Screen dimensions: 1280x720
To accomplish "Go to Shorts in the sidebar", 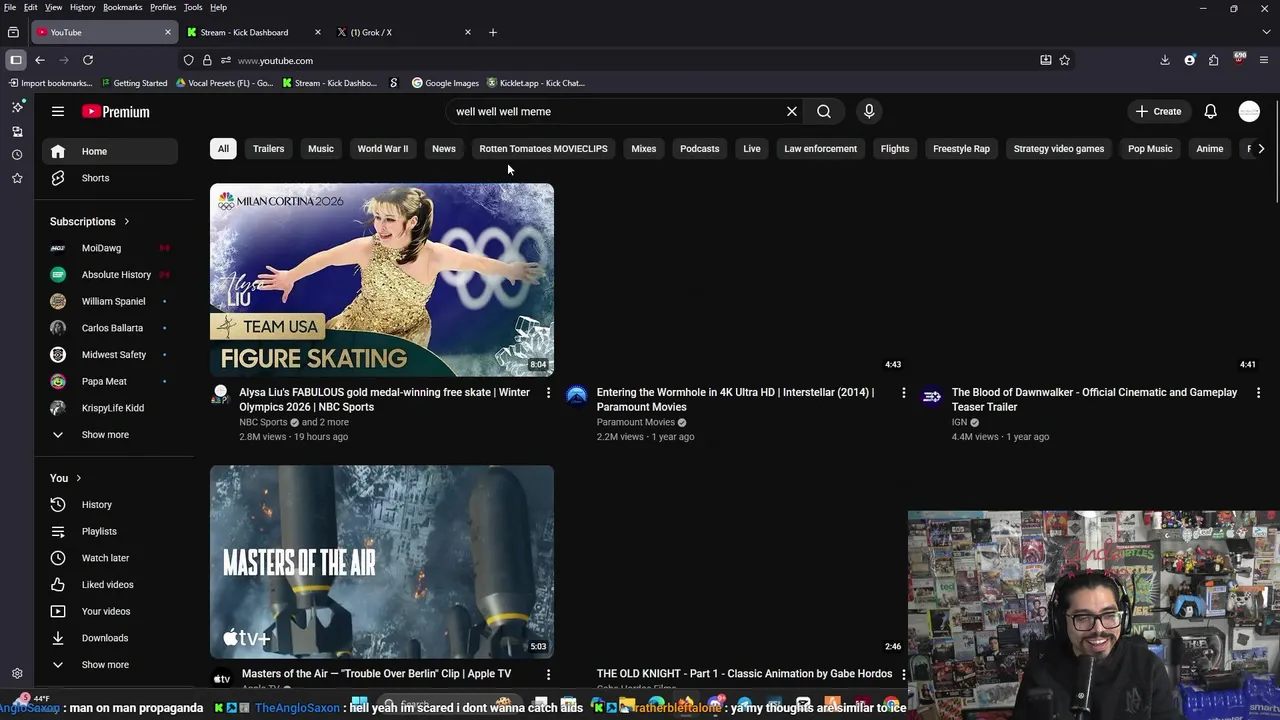I will tap(110, 178).
